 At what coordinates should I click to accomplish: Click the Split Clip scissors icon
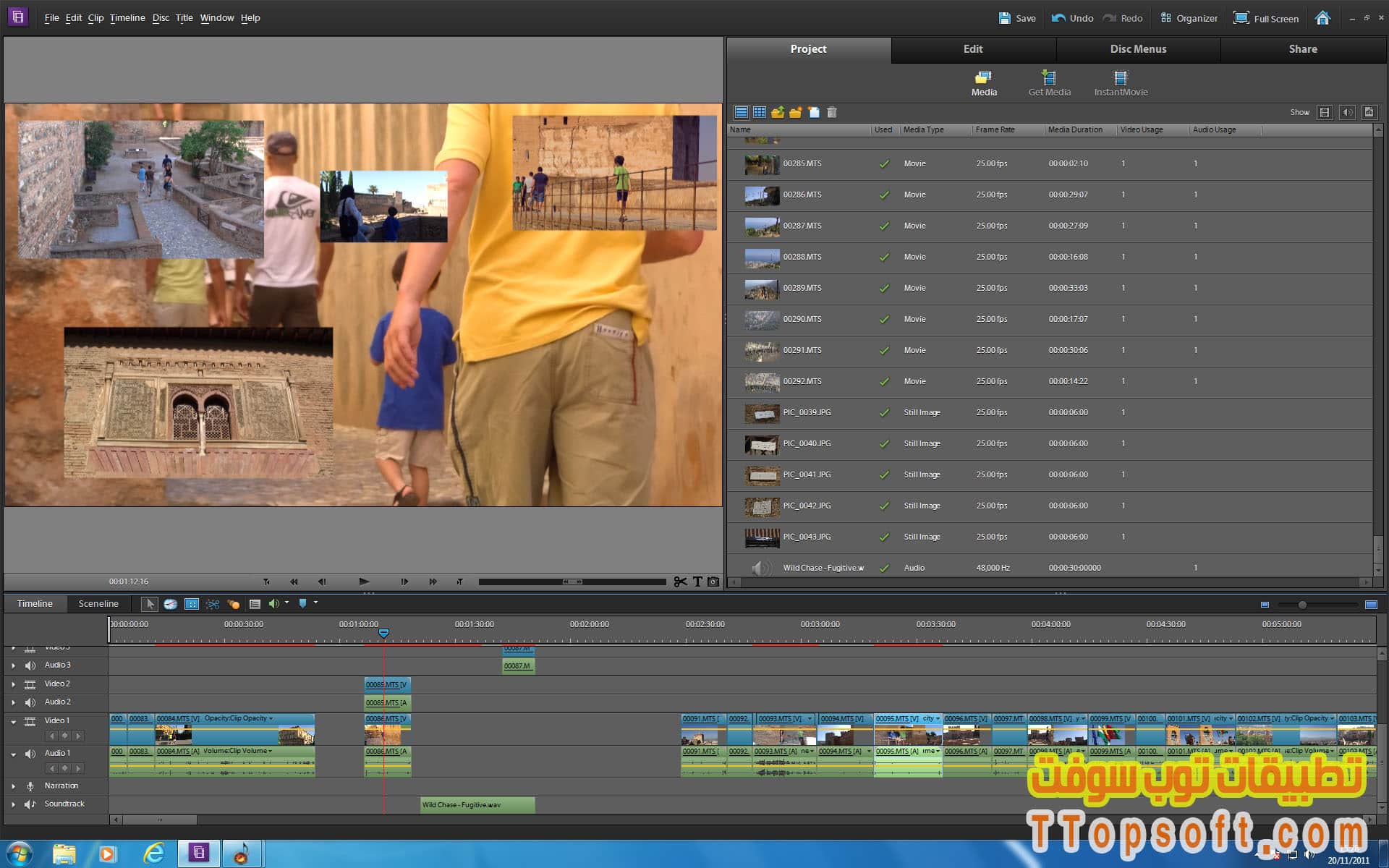[680, 582]
